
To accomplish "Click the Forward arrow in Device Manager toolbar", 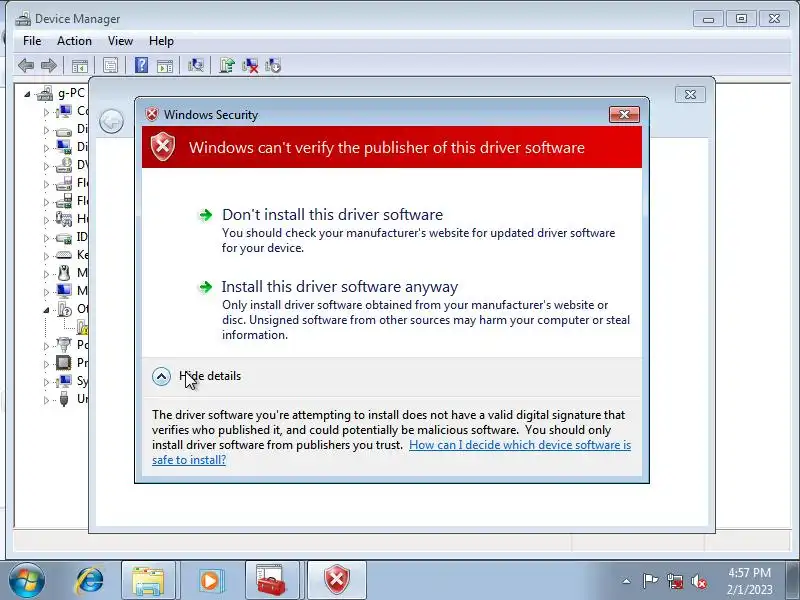I will coord(49,65).
